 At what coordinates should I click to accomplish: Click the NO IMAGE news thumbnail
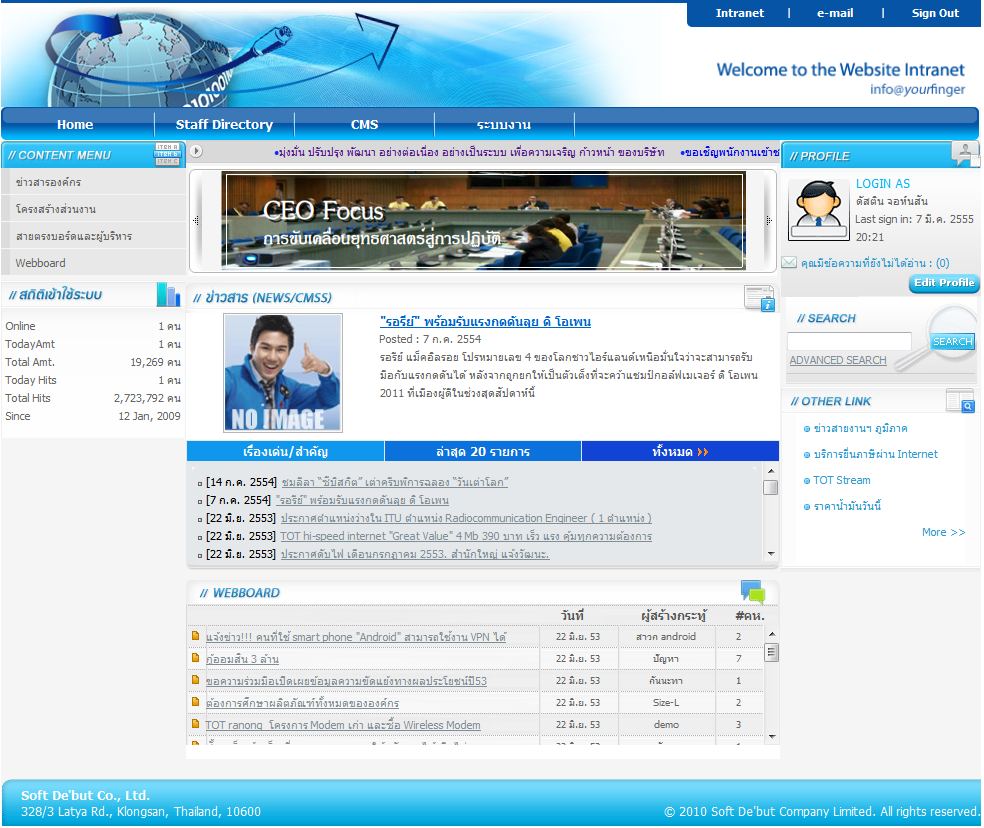[x=283, y=372]
